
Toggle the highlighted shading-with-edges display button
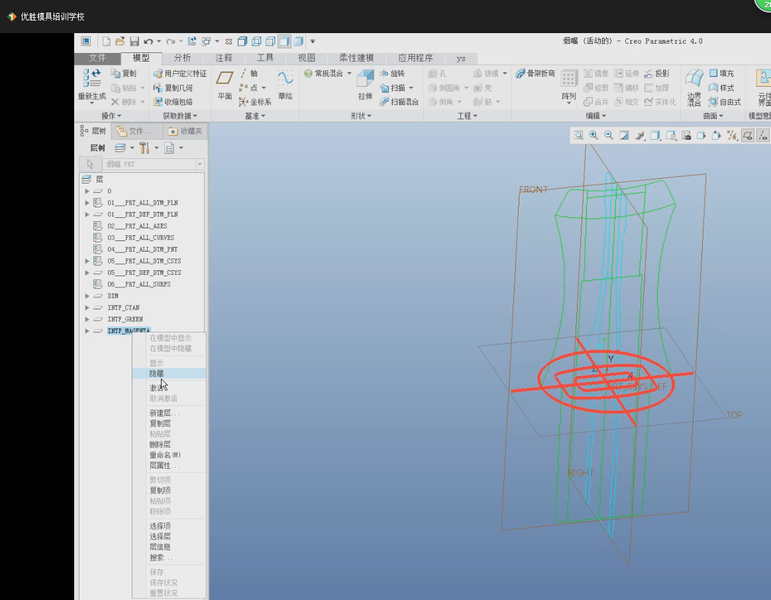point(284,41)
